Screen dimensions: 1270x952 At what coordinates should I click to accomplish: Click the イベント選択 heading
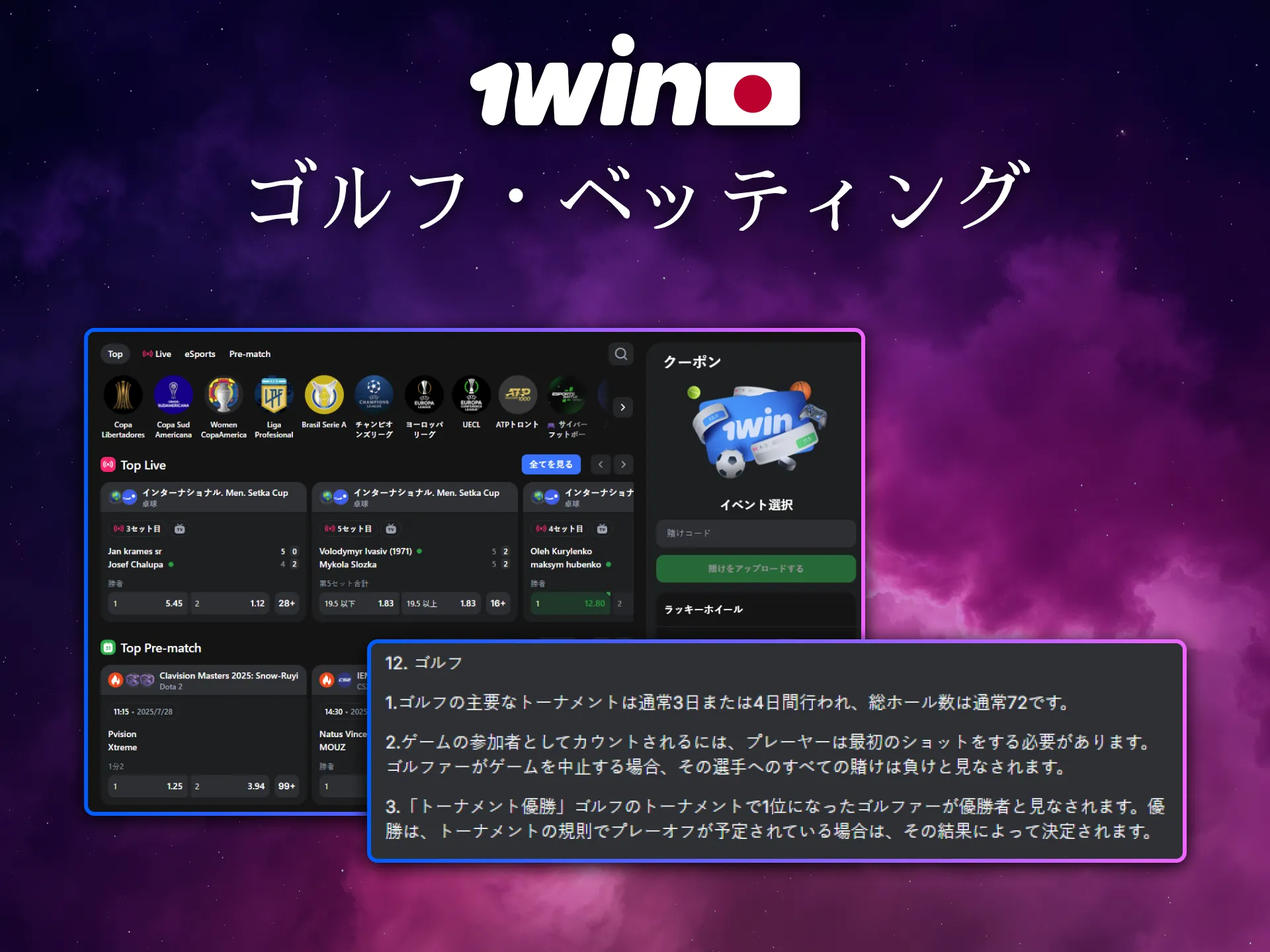pyautogui.click(x=756, y=505)
